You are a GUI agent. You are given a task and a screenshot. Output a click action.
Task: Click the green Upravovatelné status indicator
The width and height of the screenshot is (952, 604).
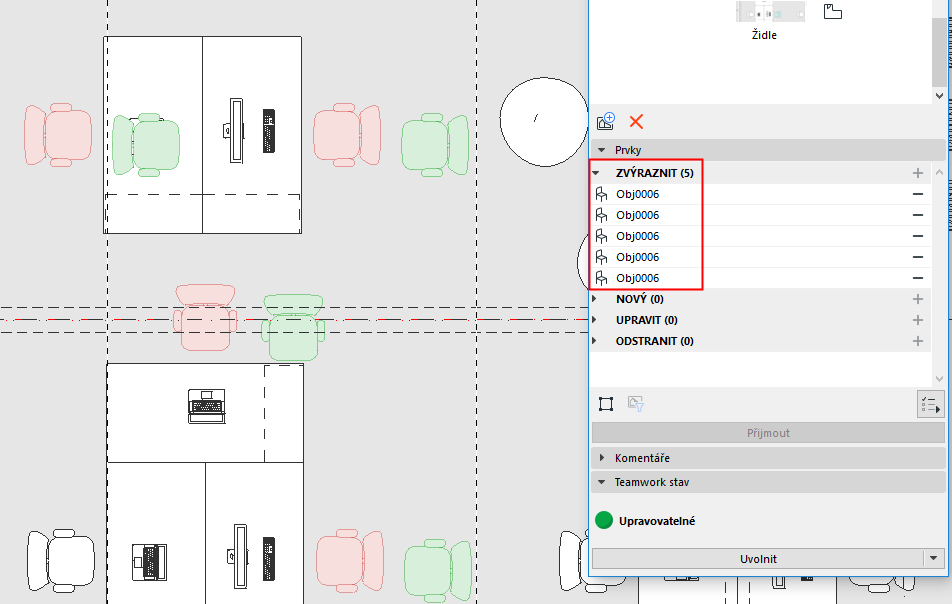[604, 520]
